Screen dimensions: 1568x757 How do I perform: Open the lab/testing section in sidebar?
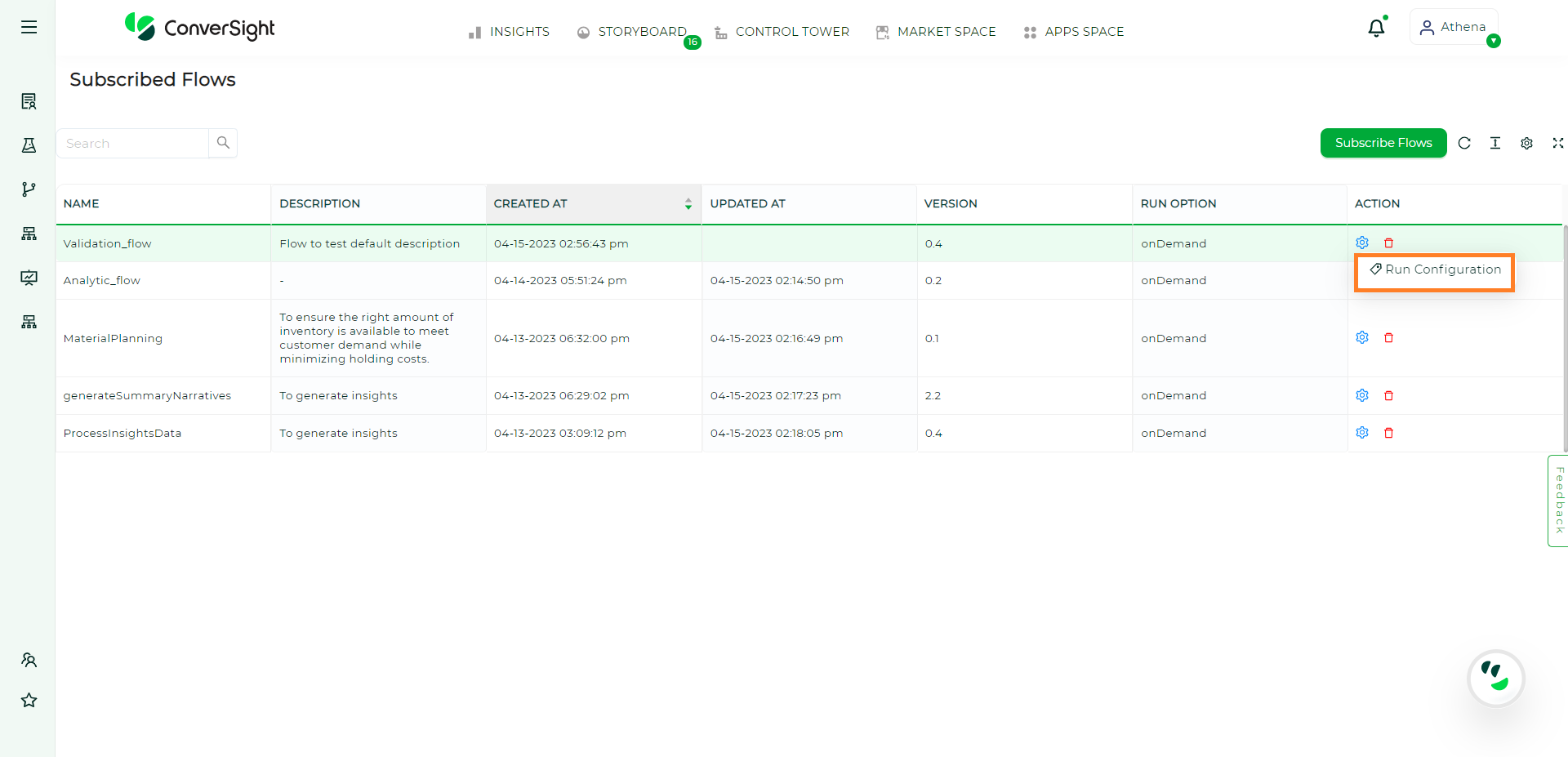[29, 145]
